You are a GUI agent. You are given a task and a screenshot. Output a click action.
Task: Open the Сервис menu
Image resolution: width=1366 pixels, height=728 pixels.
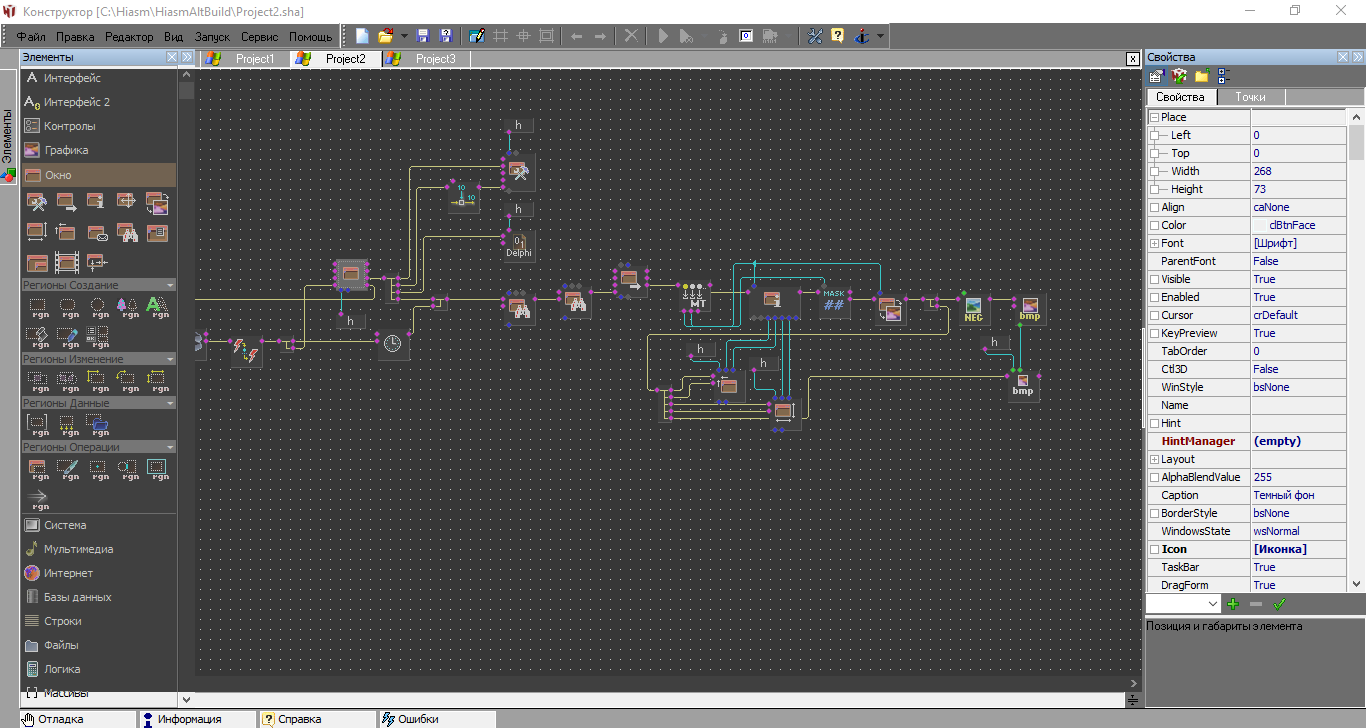tap(260, 37)
